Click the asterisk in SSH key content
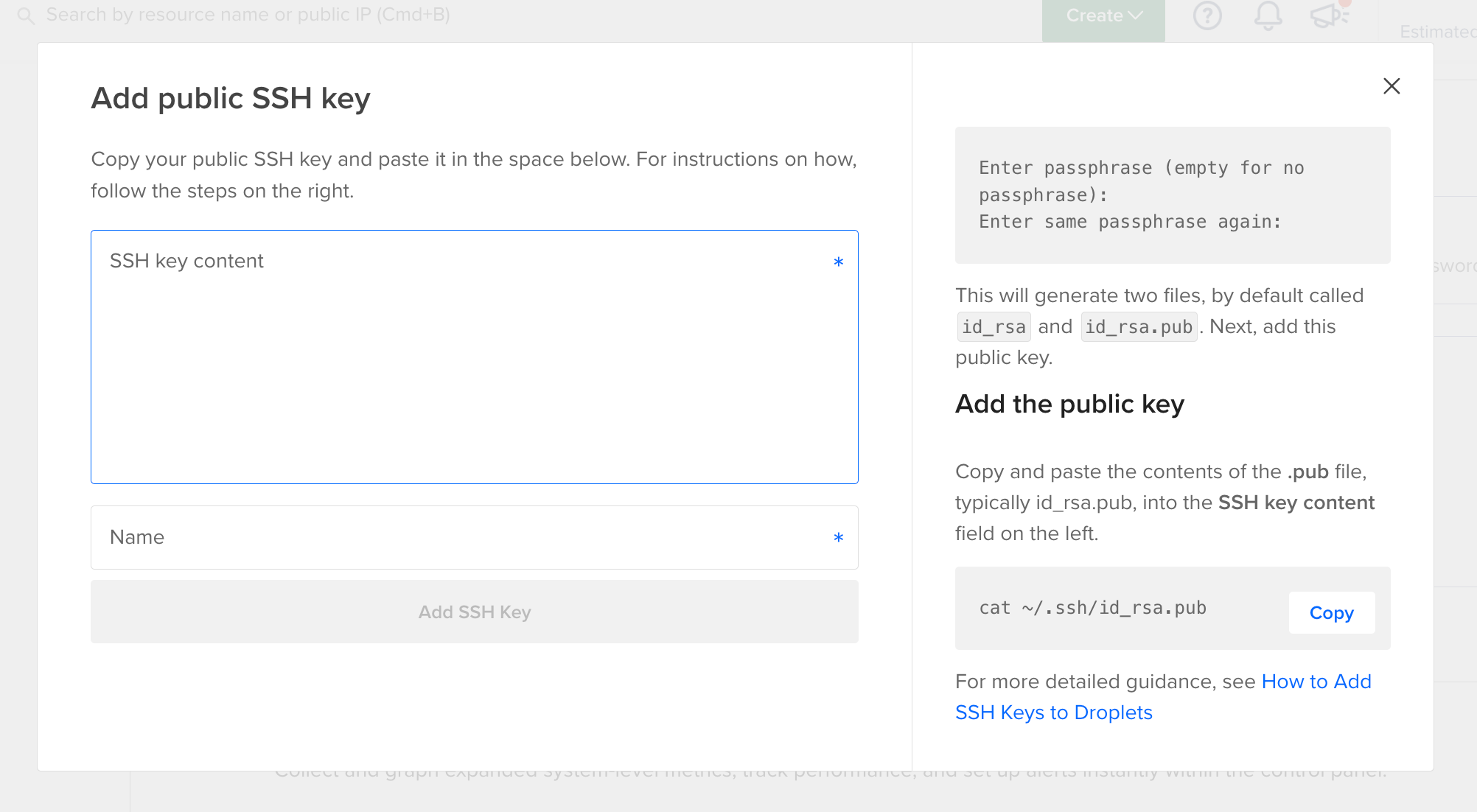The height and width of the screenshot is (812, 1477). pos(838,262)
